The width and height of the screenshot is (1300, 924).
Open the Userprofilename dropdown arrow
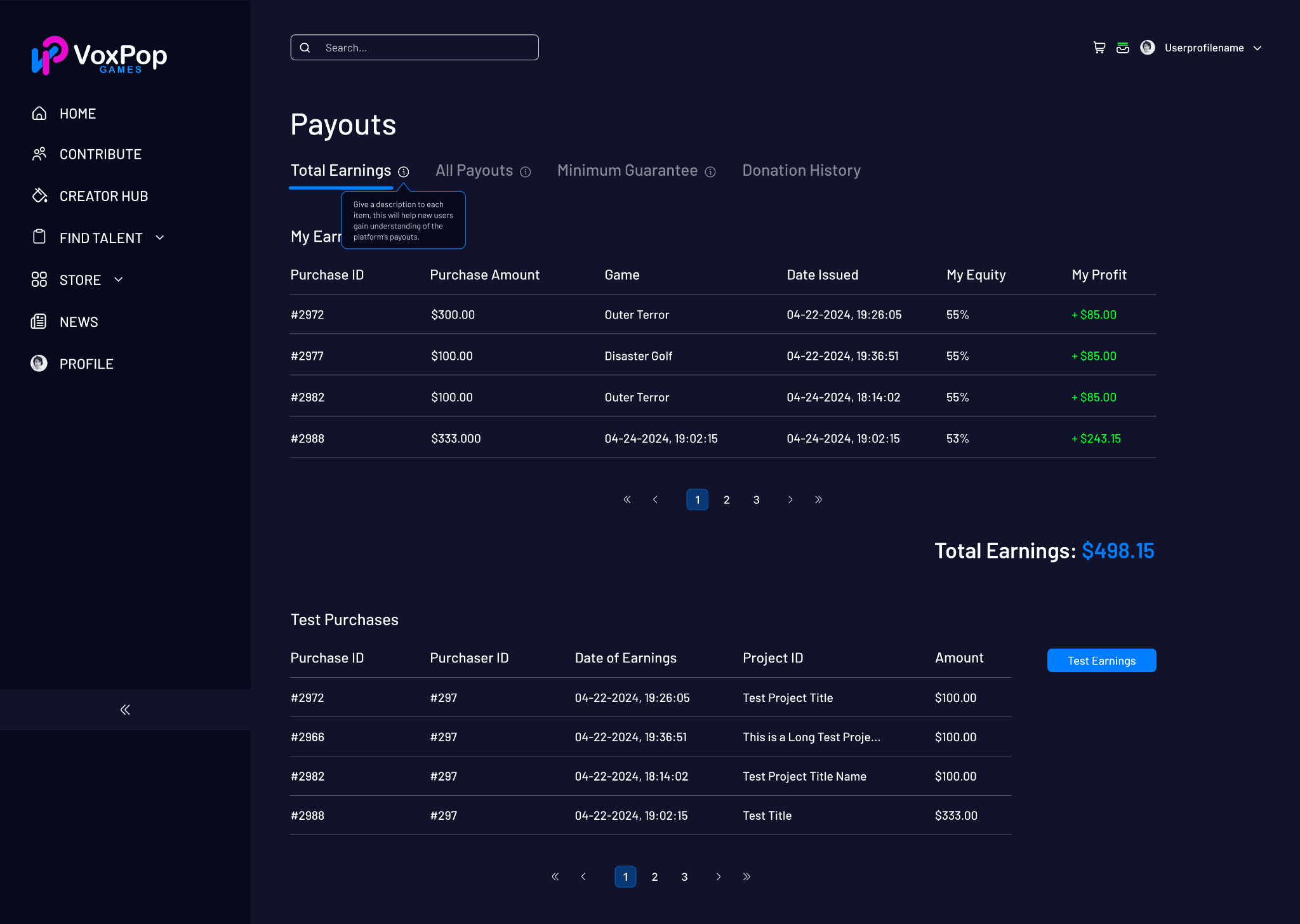(1257, 48)
